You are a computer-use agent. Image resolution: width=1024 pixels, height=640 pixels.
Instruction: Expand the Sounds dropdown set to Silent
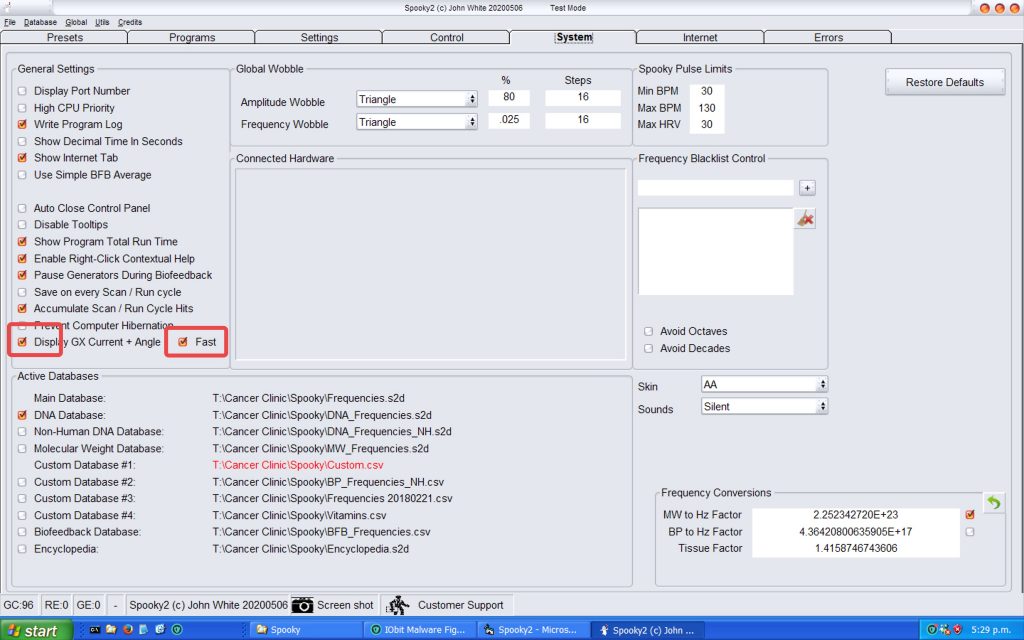[x=765, y=407]
